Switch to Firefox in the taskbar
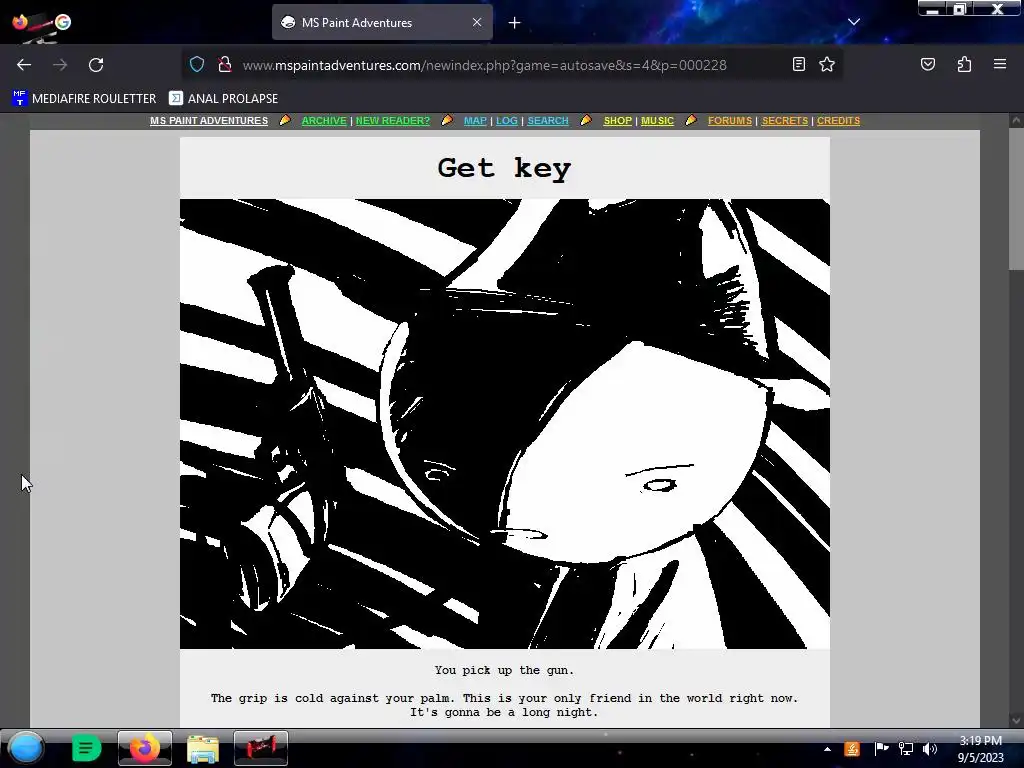The height and width of the screenshot is (768, 1024). 145,748
